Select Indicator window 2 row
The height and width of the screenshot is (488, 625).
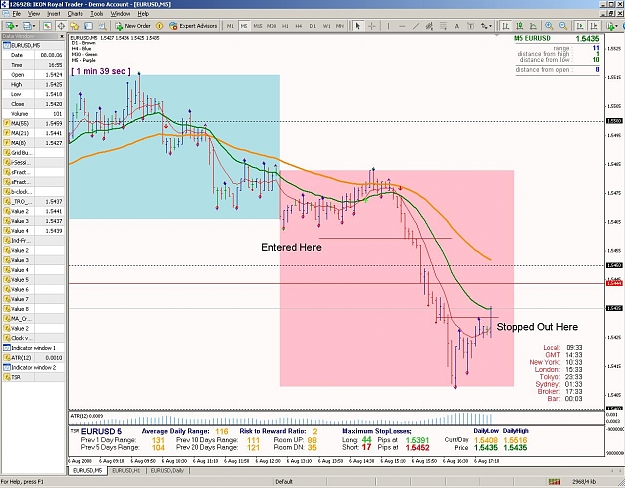click(x=33, y=368)
